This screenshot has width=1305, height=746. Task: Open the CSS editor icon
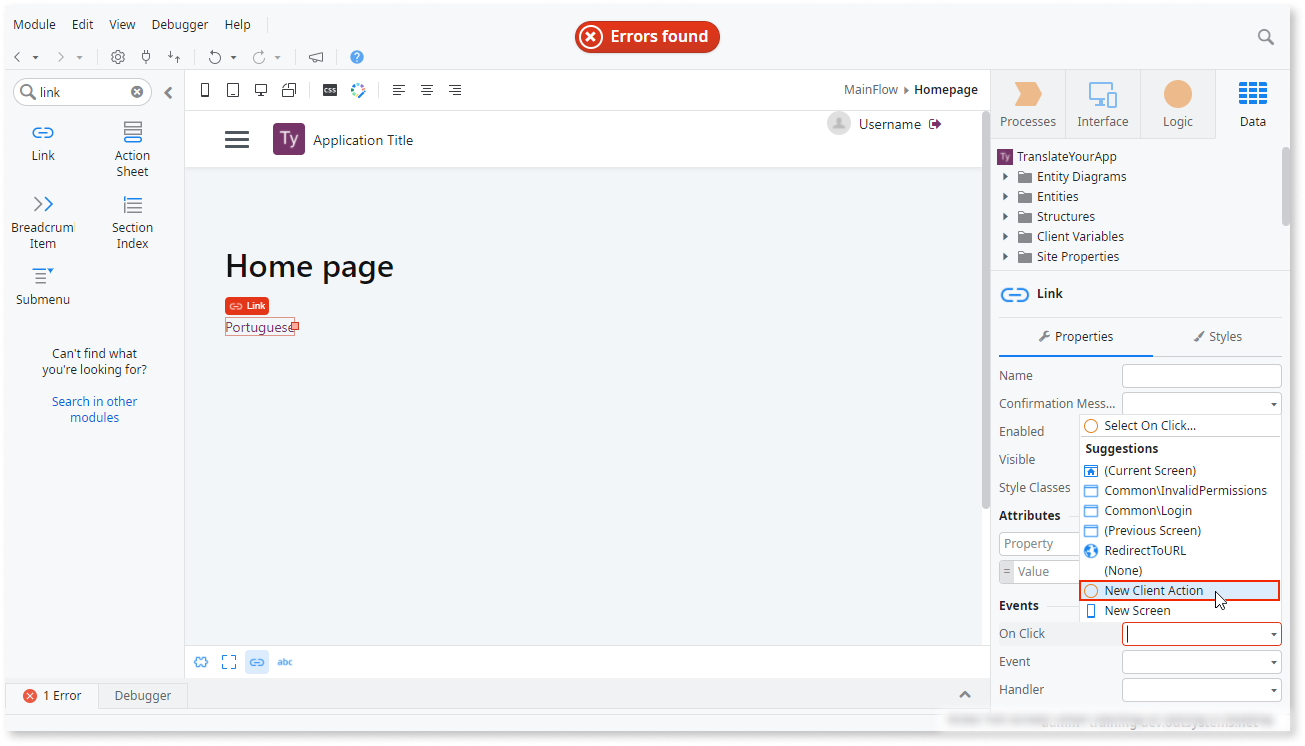(x=329, y=90)
